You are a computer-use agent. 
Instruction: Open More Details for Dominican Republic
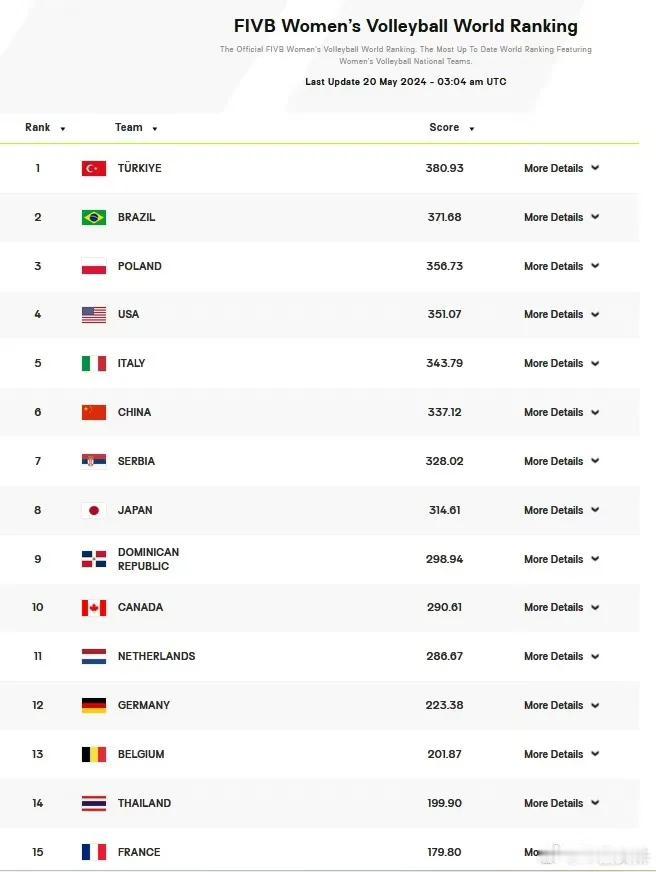pyautogui.click(x=561, y=559)
